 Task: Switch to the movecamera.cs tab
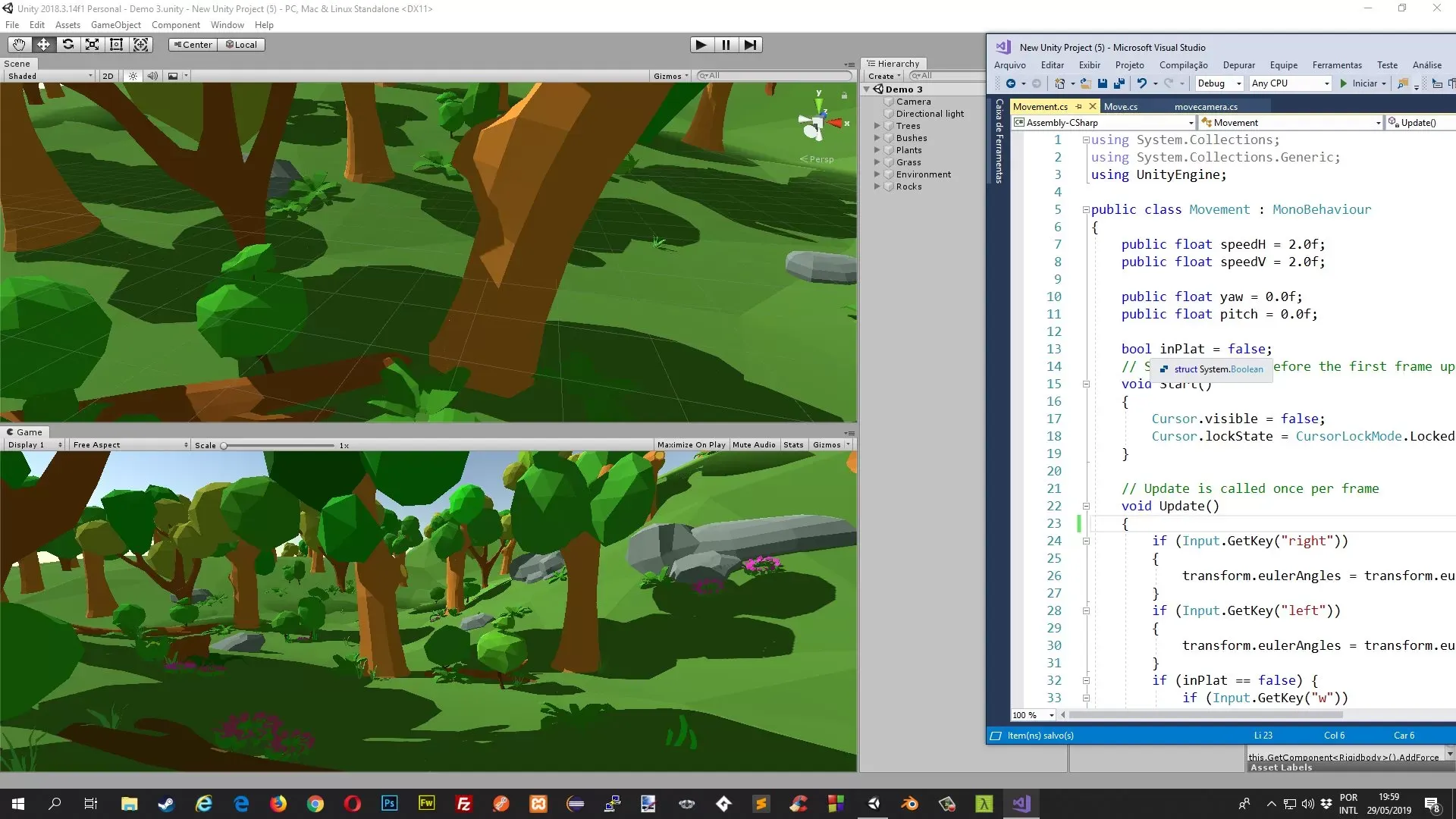[1206, 107]
